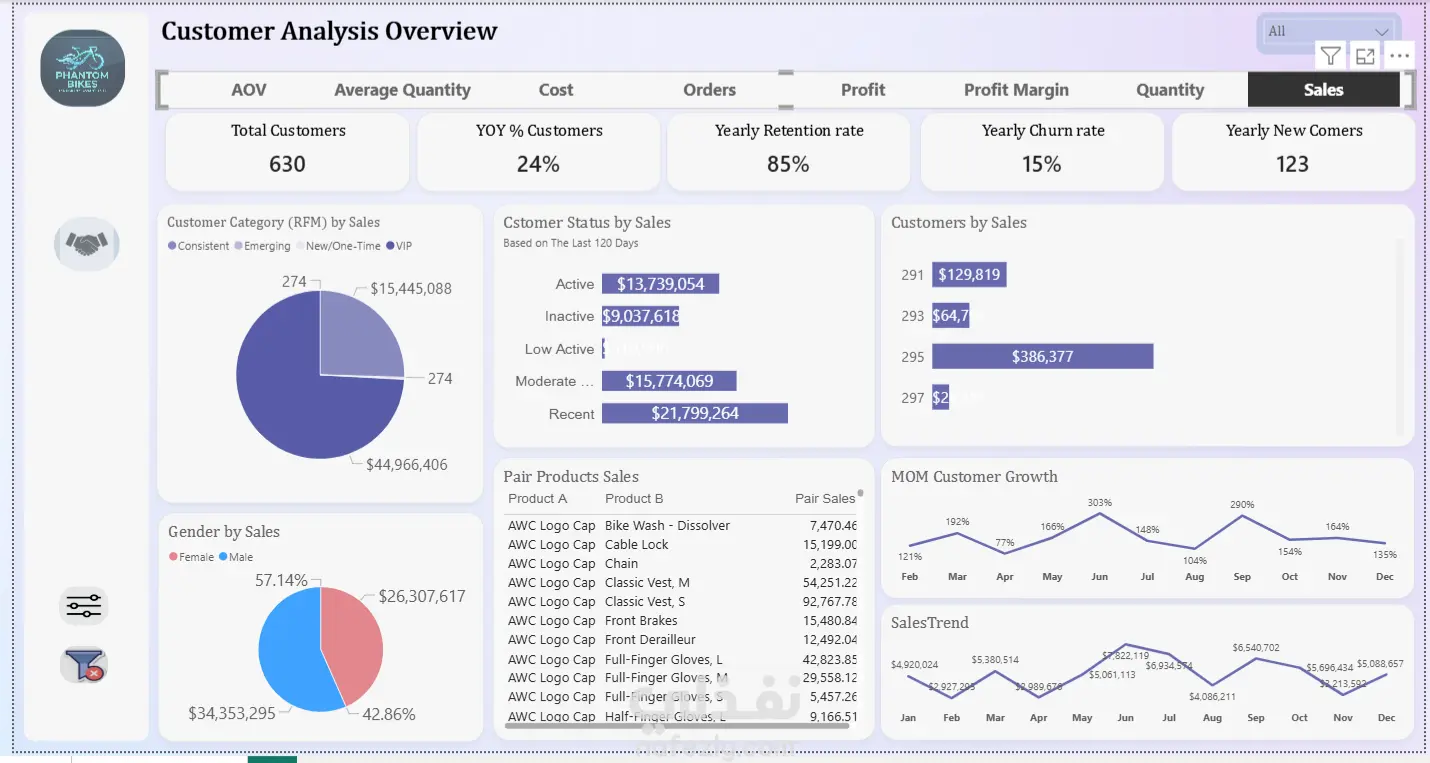Viewport: 1430px width, 763px height.
Task: Switch to the Profit Margin metric
Action: coord(1016,90)
